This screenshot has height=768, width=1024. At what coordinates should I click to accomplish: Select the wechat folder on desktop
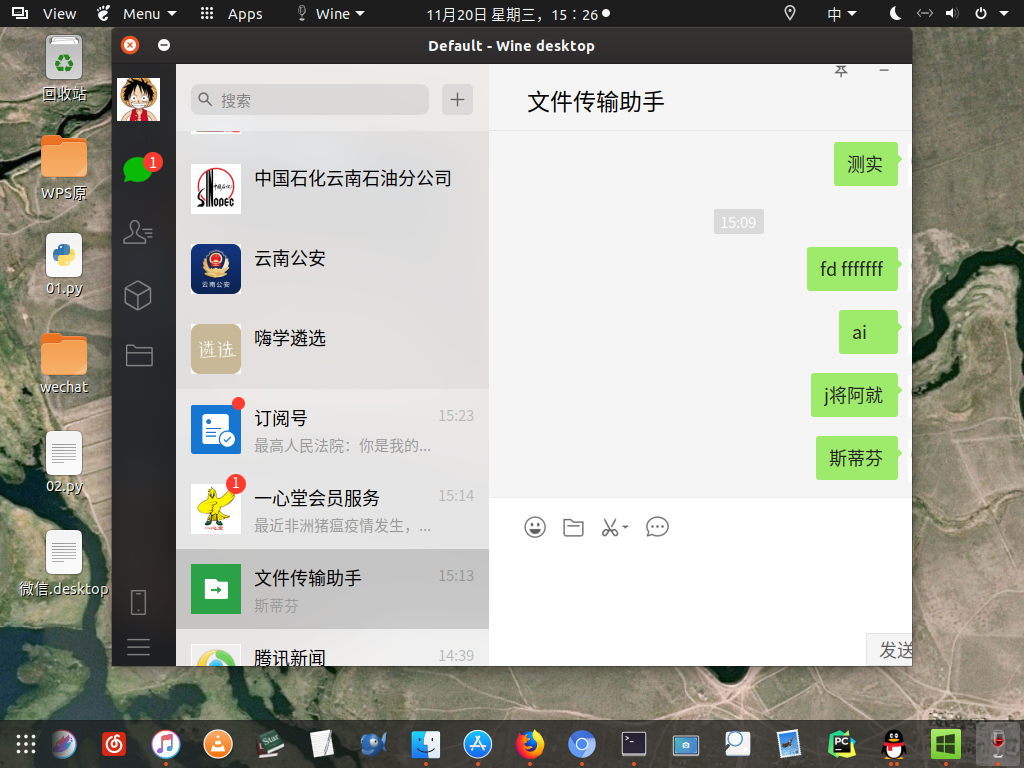click(64, 364)
